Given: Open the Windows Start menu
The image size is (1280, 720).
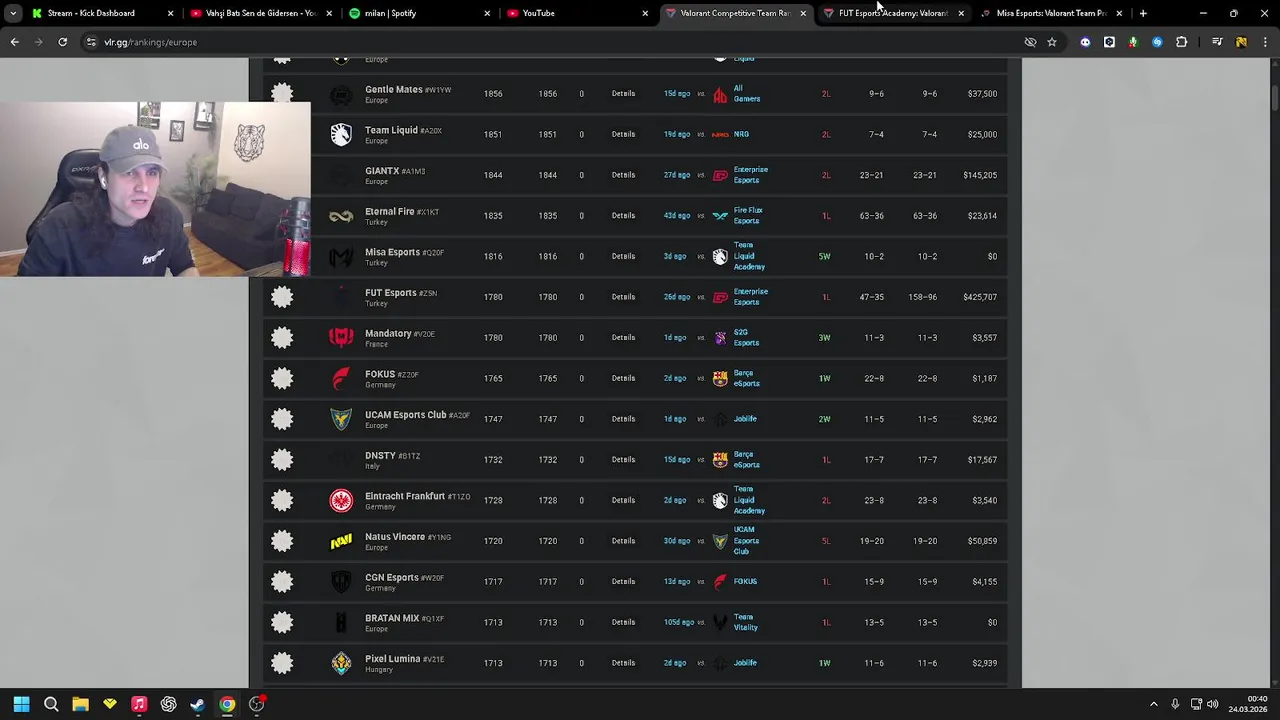Looking at the screenshot, I should 21,704.
